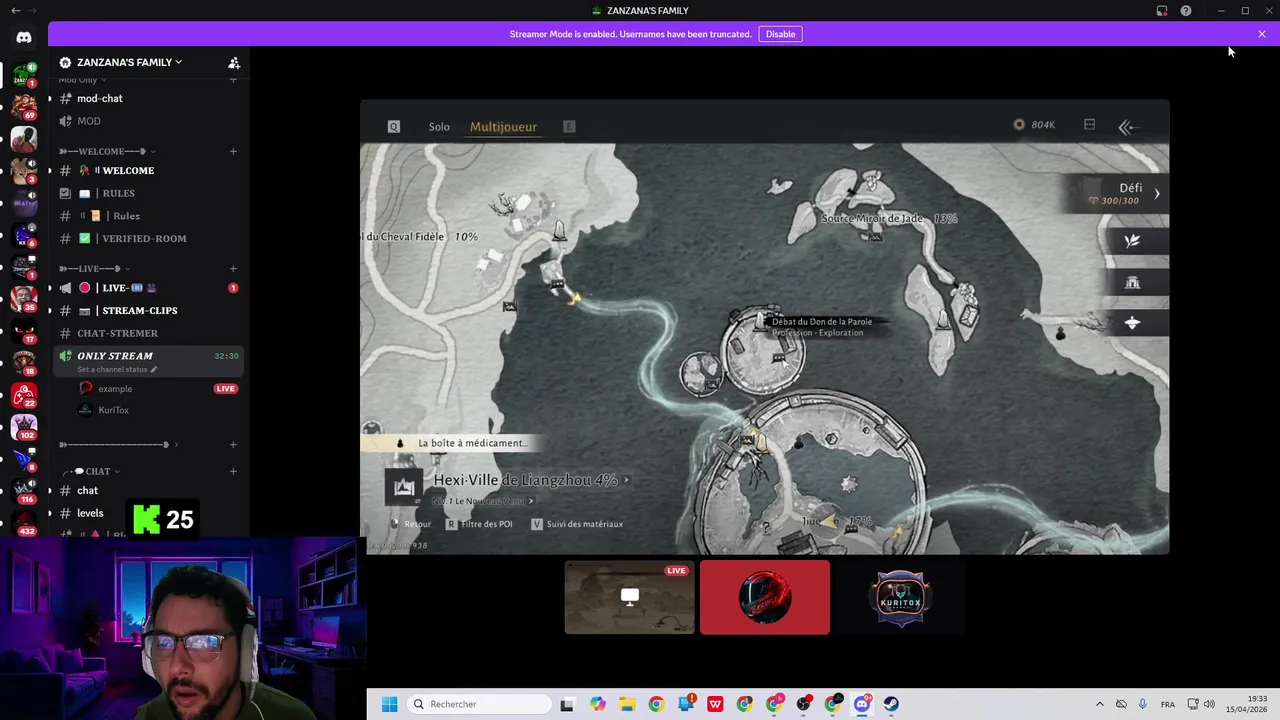The height and width of the screenshot is (720, 1280).
Task: Expand the unnamed dashed-line category
Action: click(x=118, y=444)
